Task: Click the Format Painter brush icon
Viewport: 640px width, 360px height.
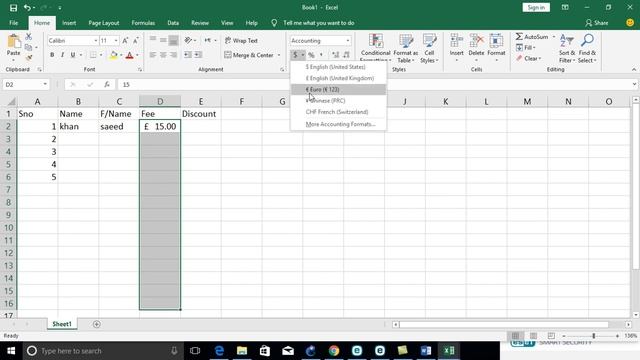Action: [29, 57]
